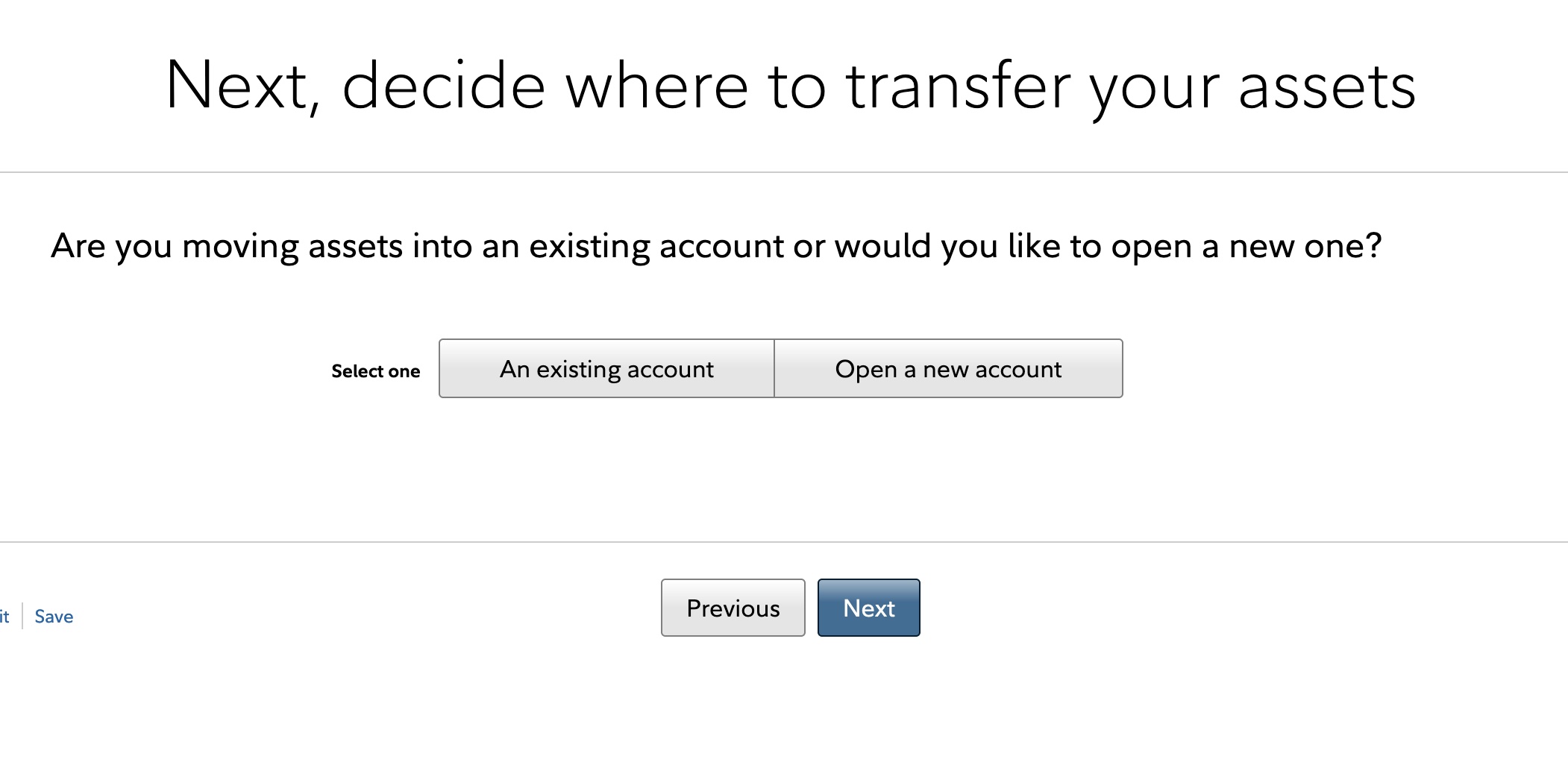
Task: Advance past the asset destination question
Action: click(868, 608)
